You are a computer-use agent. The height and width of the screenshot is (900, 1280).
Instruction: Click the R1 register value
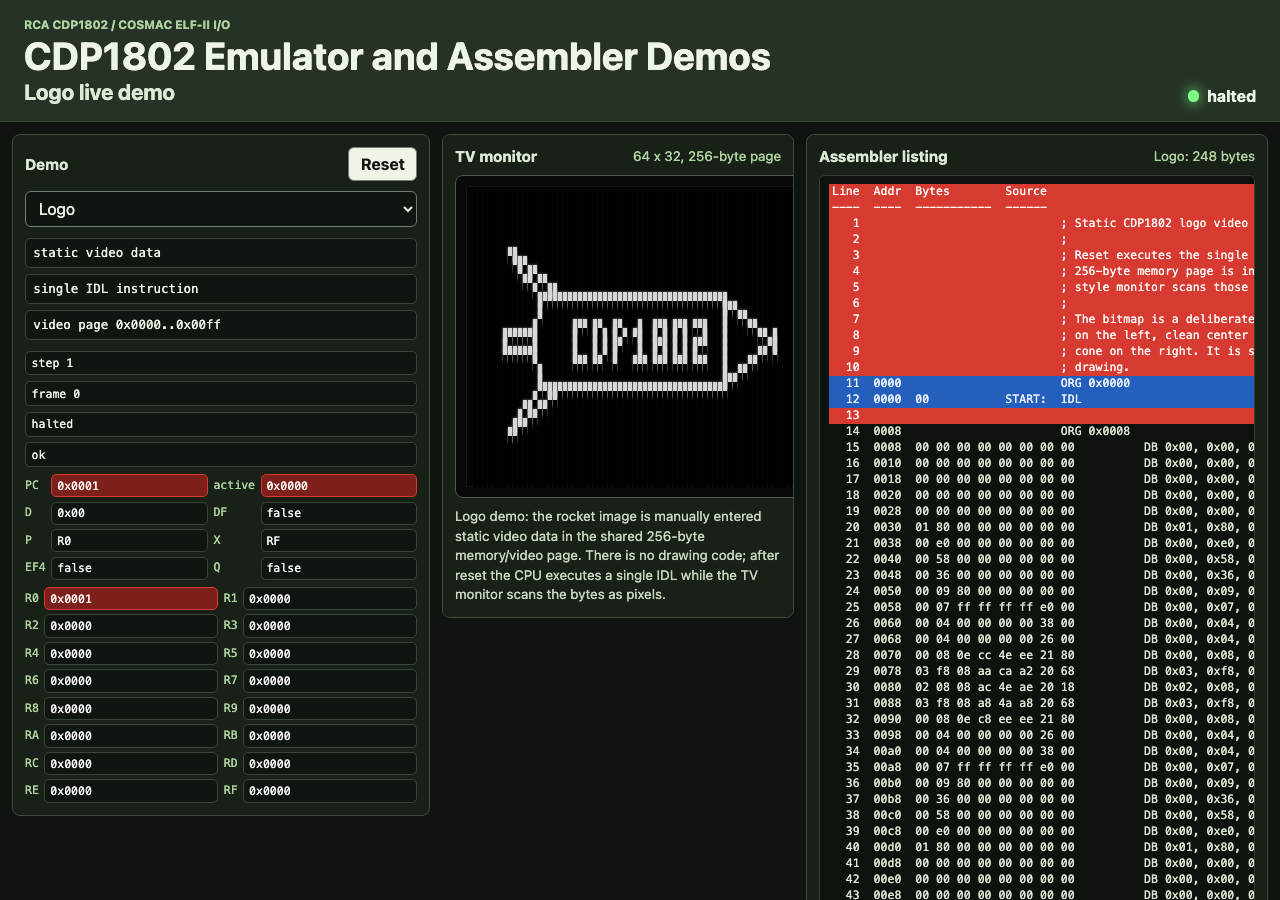(x=330, y=598)
